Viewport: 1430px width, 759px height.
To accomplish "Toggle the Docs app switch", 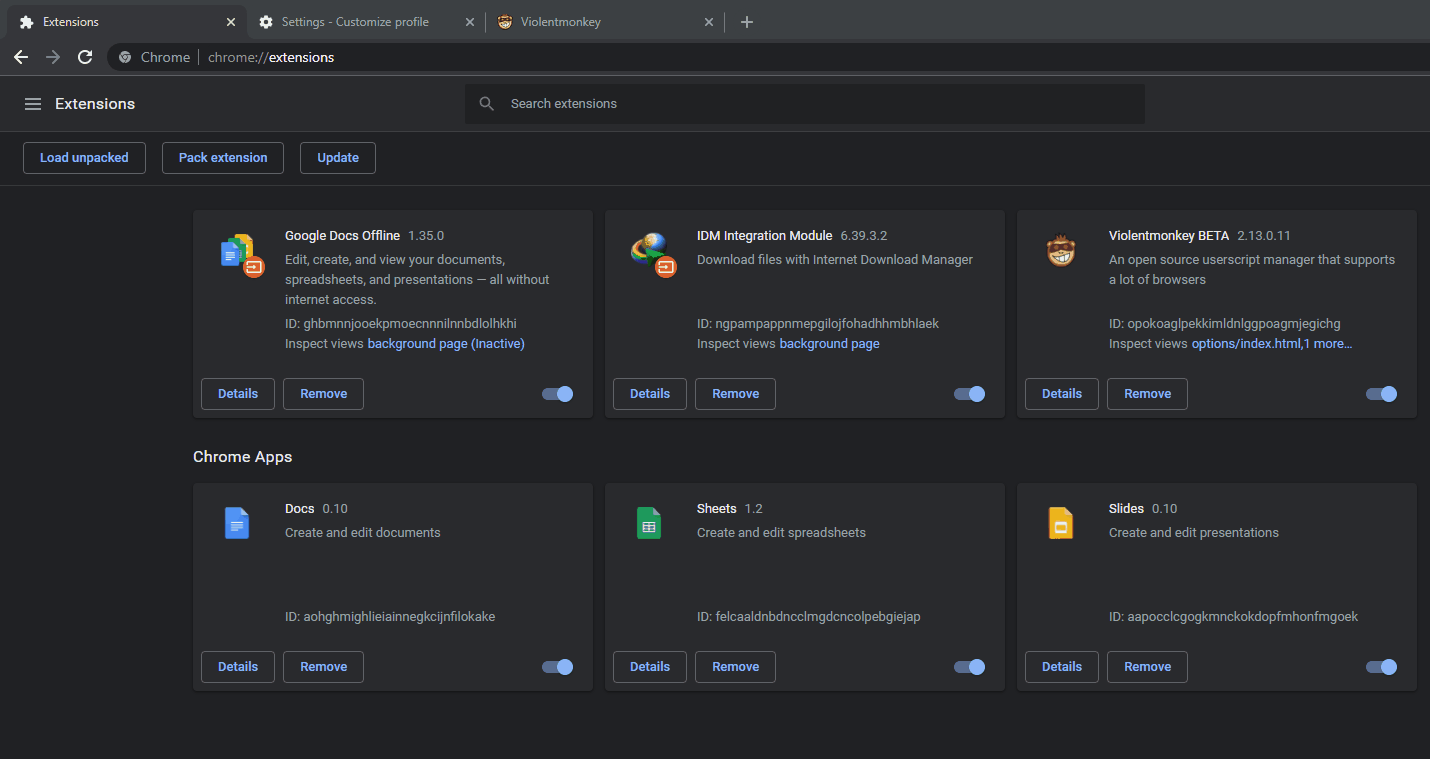I will click(x=558, y=667).
